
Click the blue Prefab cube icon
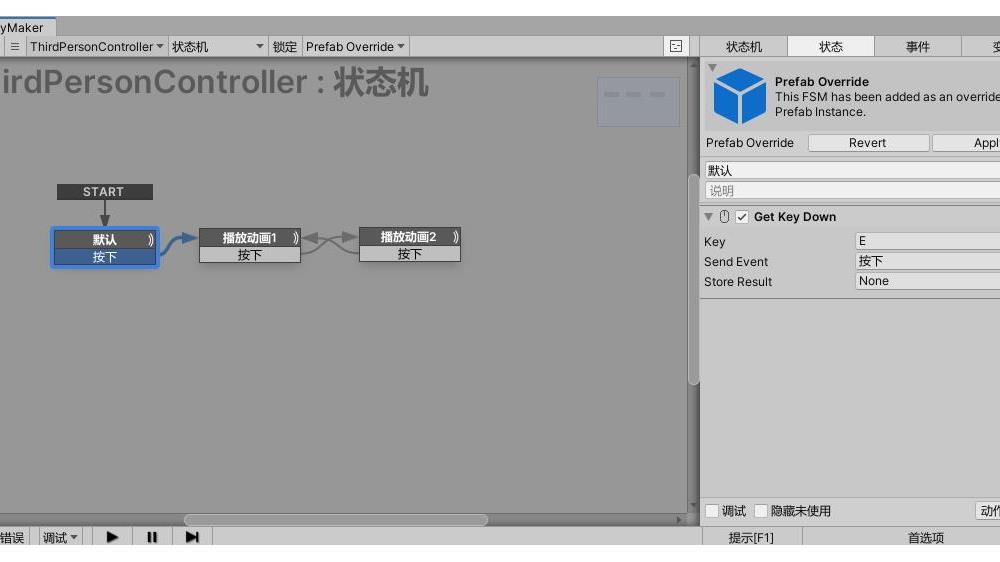(x=739, y=96)
